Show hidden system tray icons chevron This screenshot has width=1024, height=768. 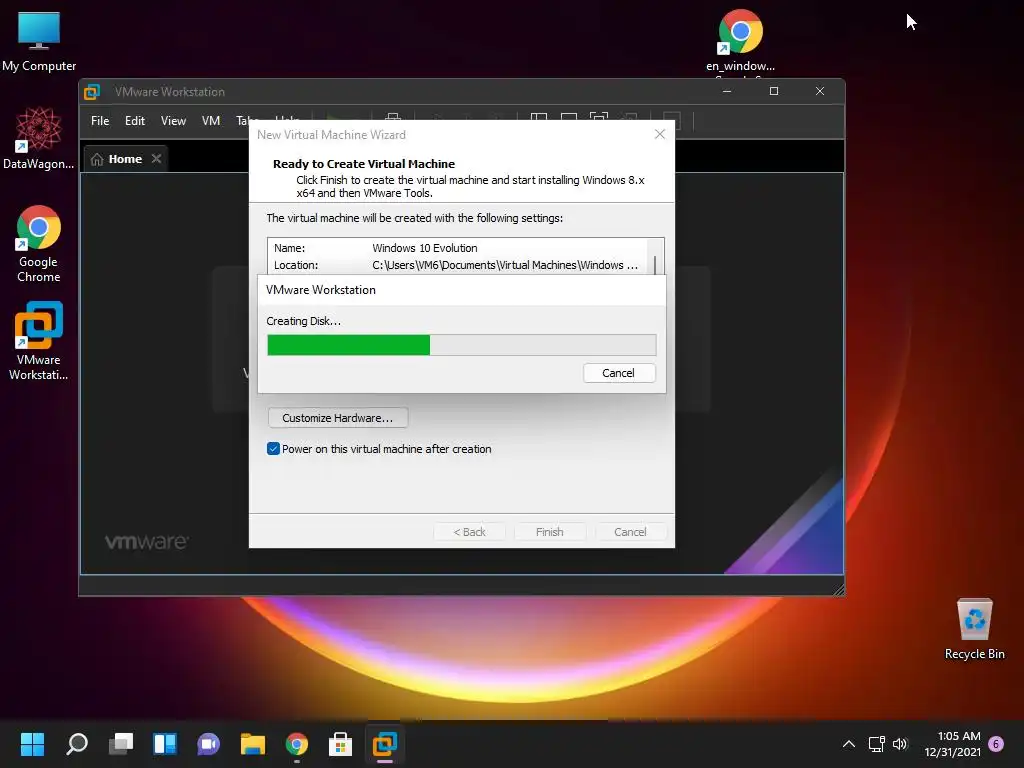pos(848,744)
